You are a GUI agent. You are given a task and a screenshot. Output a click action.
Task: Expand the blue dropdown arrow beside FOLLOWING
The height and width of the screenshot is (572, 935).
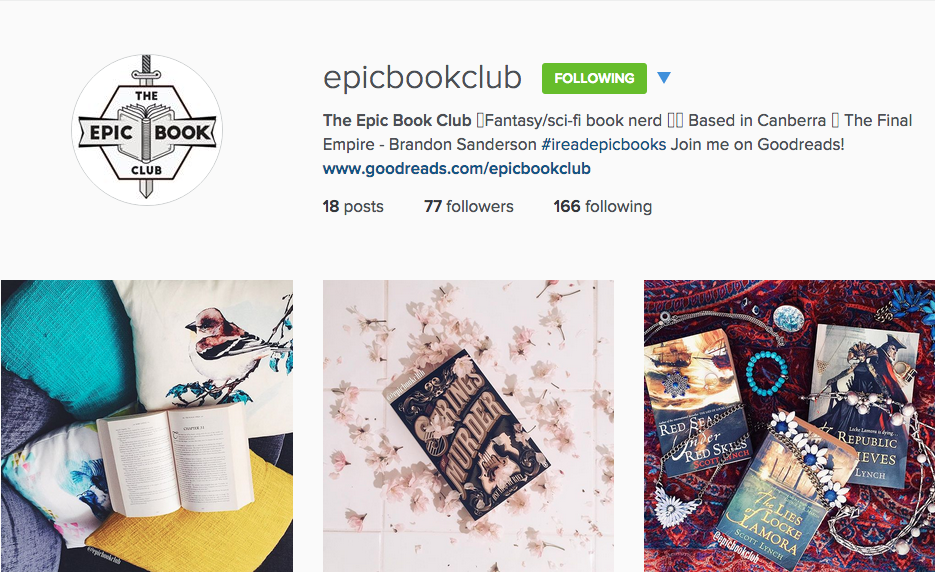[664, 78]
